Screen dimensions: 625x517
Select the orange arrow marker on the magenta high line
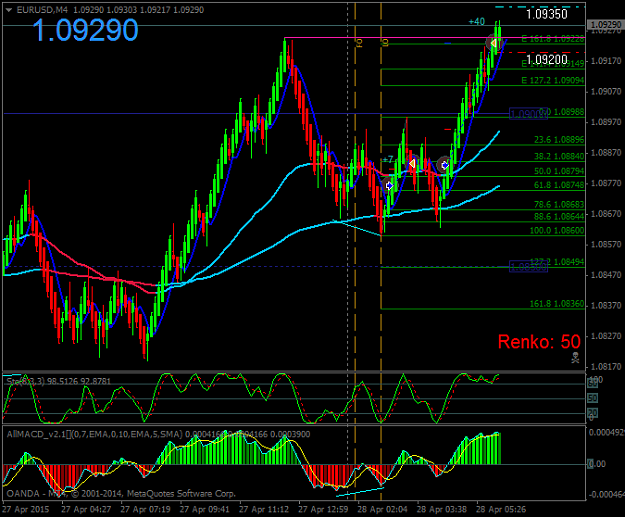coord(493,43)
